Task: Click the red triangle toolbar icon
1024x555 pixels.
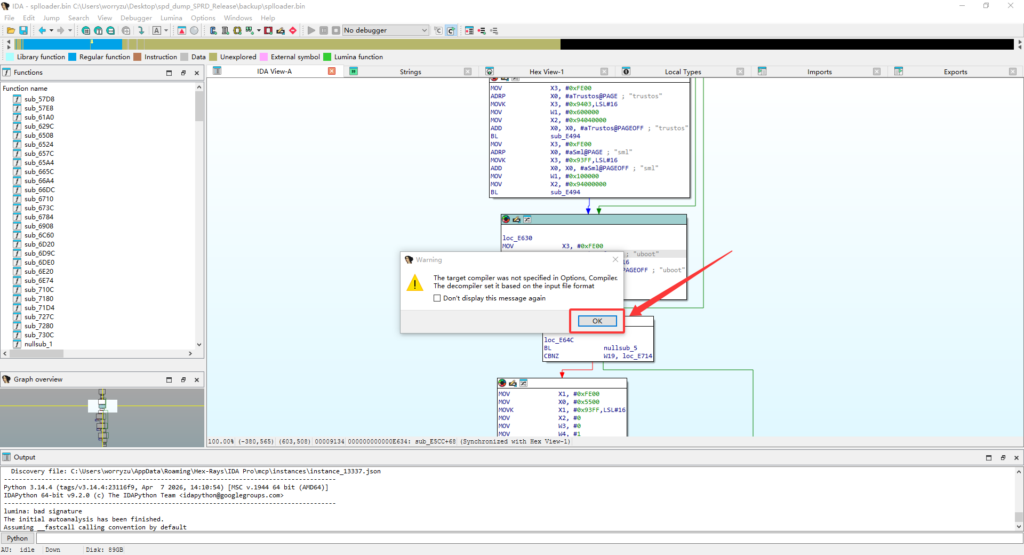Action: pyautogui.click(x=182, y=31)
